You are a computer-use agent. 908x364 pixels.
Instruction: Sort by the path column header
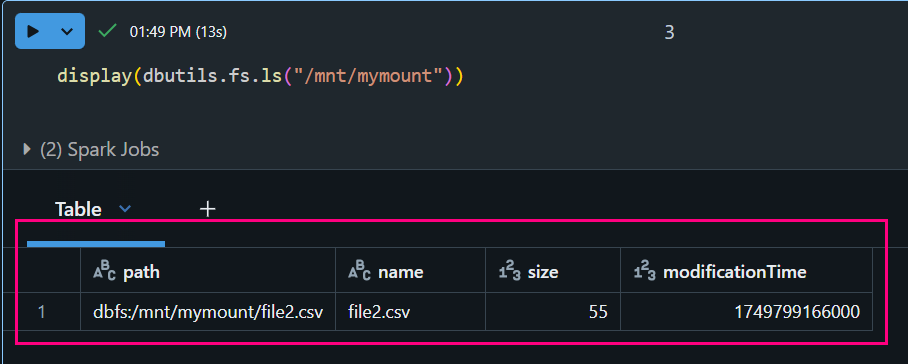(208, 271)
